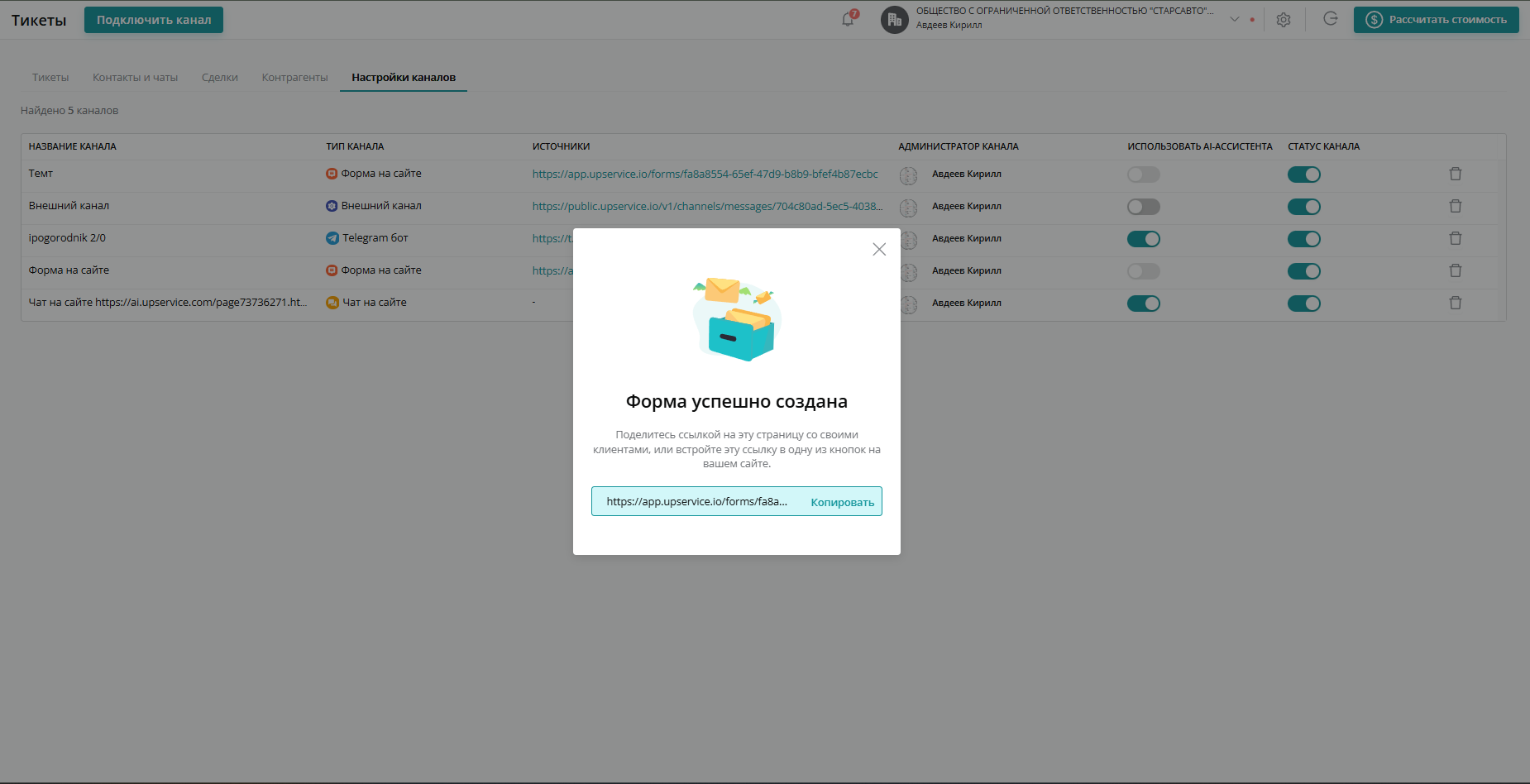Toggle off status of "Внешний канал"
The width and height of the screenshot is (1530, 784).
click(1304, 206)
